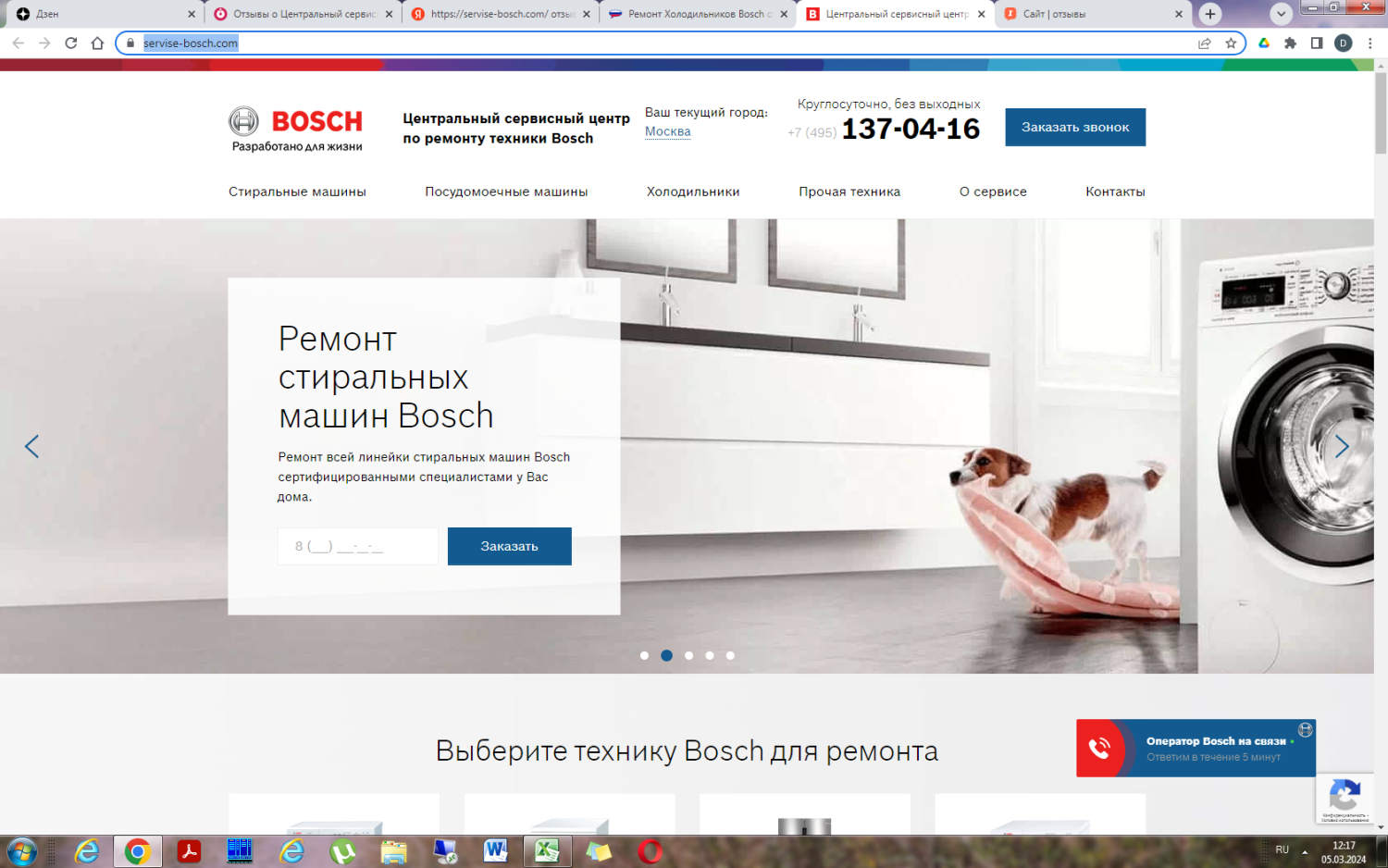Screen dimensions: 1388x868
Task: Toggle the browser side panel icon
Action: pos(1317,43)
